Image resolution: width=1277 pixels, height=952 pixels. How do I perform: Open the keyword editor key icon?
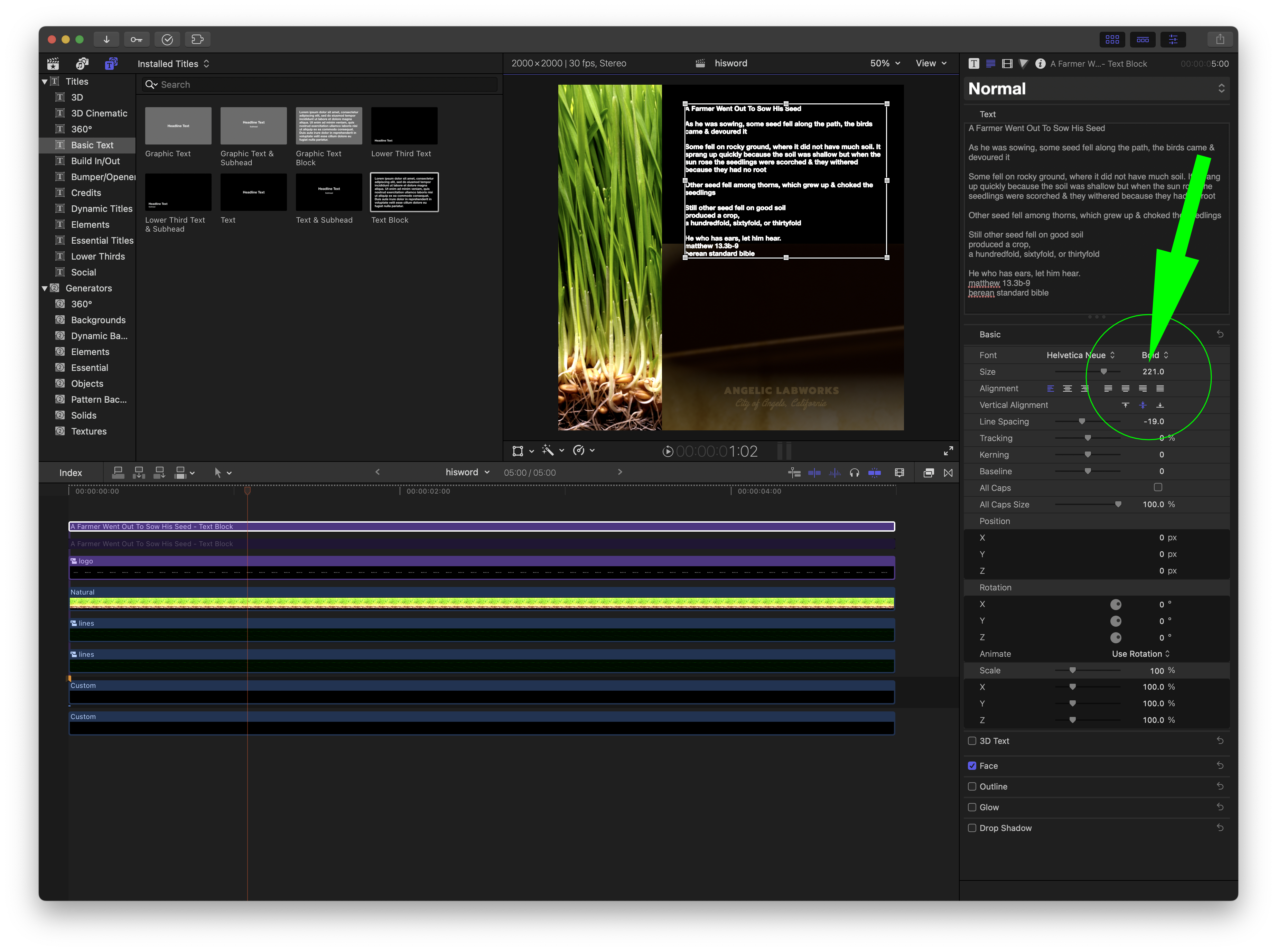tap(137, 39)
